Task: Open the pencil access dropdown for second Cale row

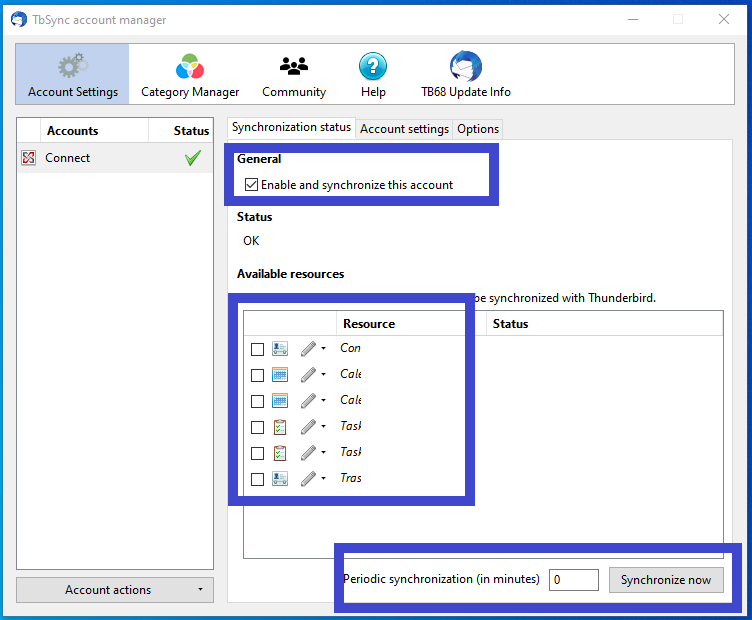Action: point(313,400)
